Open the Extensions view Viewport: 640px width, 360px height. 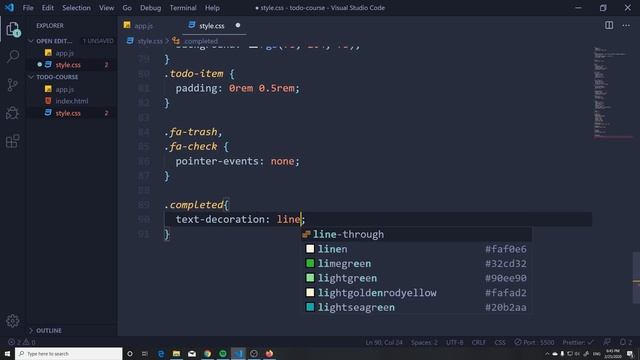click(13, 141)
